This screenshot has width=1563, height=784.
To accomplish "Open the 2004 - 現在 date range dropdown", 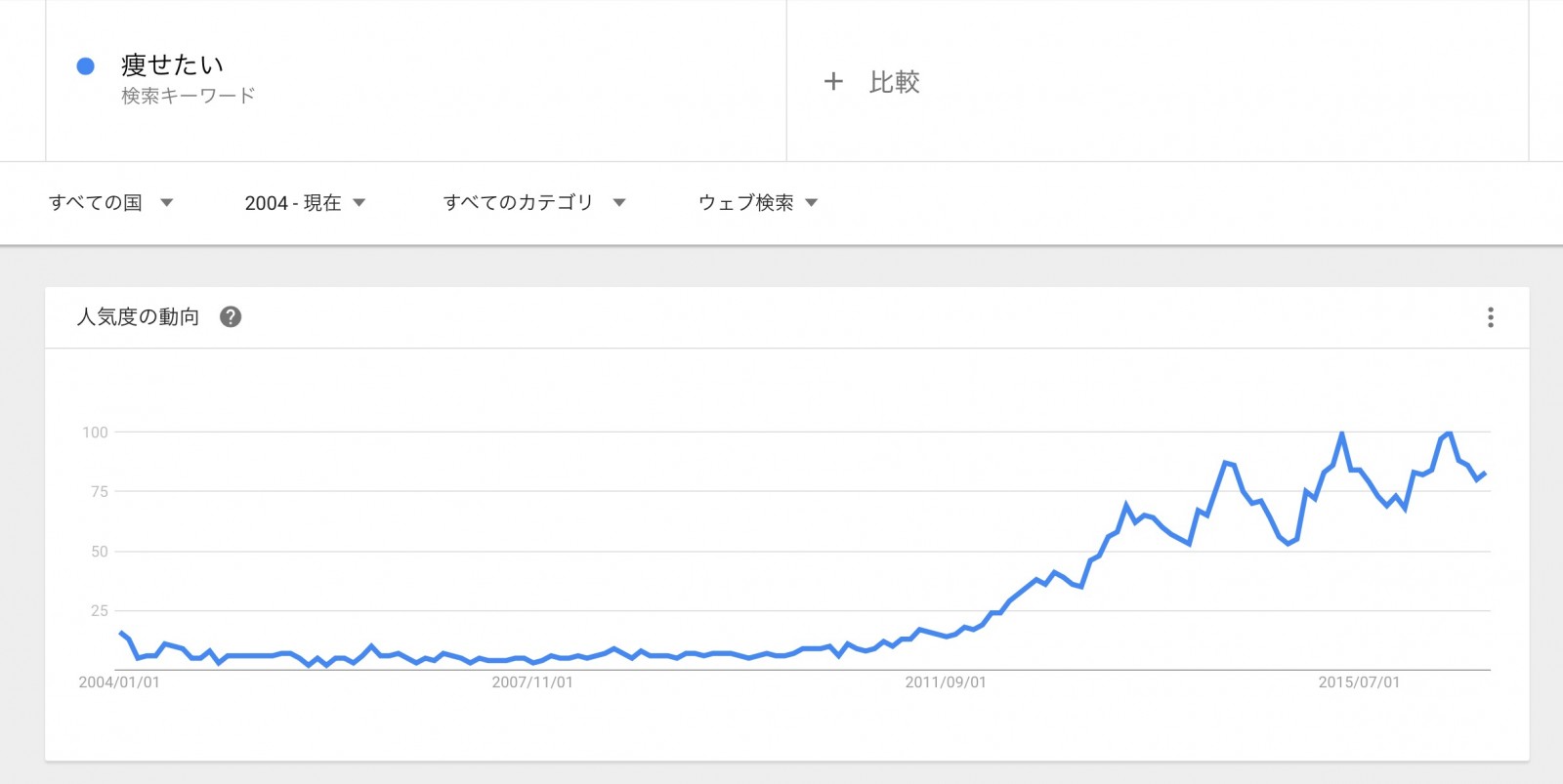I will (305, 202).
